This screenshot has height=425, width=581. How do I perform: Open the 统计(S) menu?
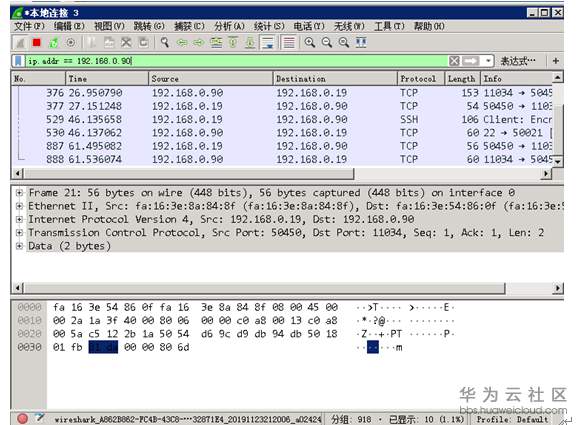(269, 26)
